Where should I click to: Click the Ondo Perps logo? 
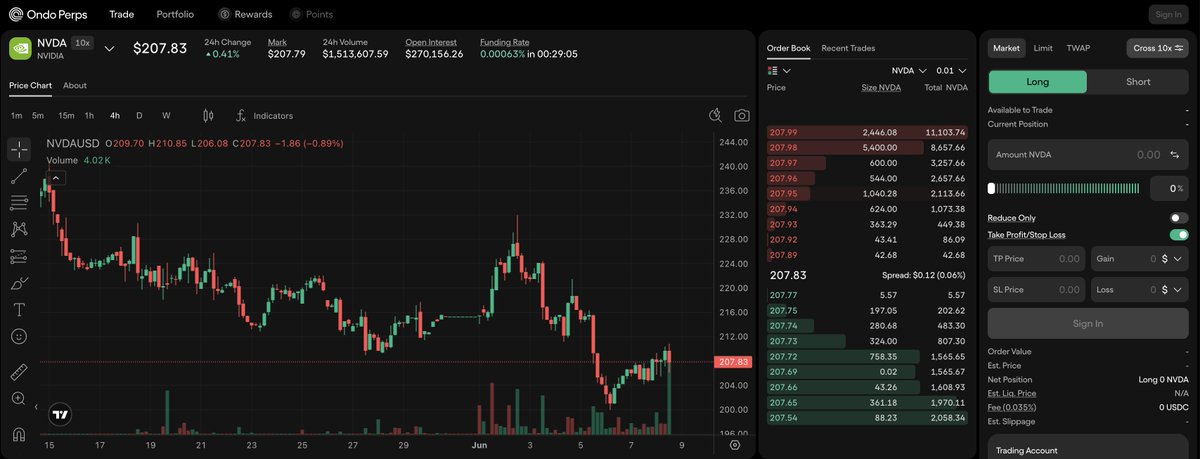(x=50, y=14)
